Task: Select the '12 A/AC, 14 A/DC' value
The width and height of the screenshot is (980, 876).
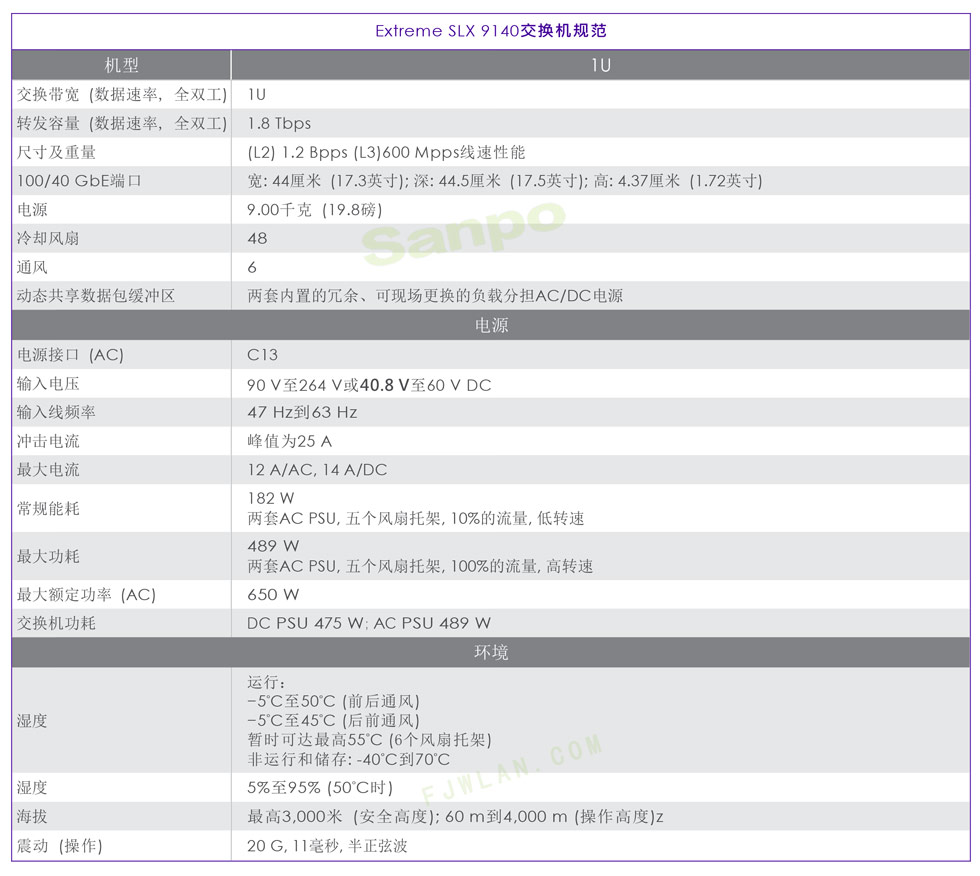Action: click(x=317, y=469)
